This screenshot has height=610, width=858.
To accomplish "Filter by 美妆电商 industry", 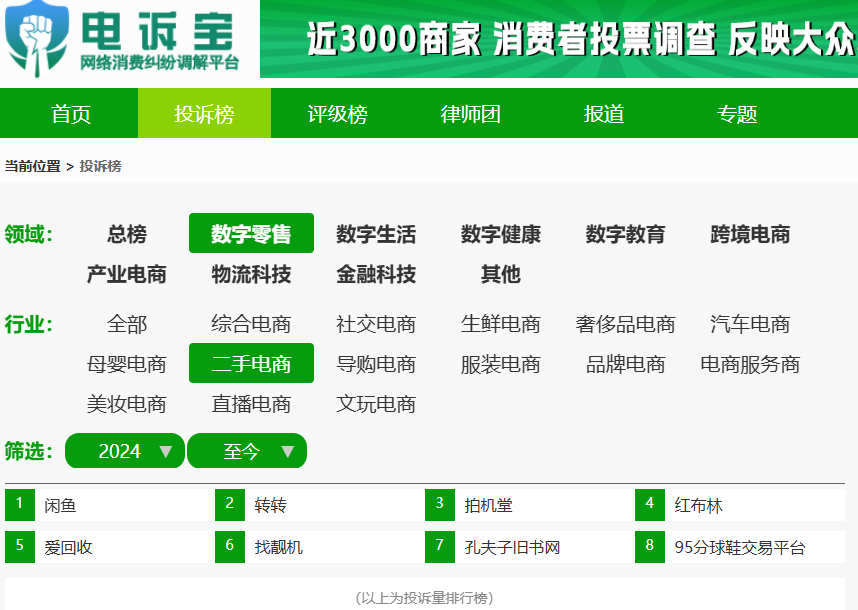I will coord(126,404).
